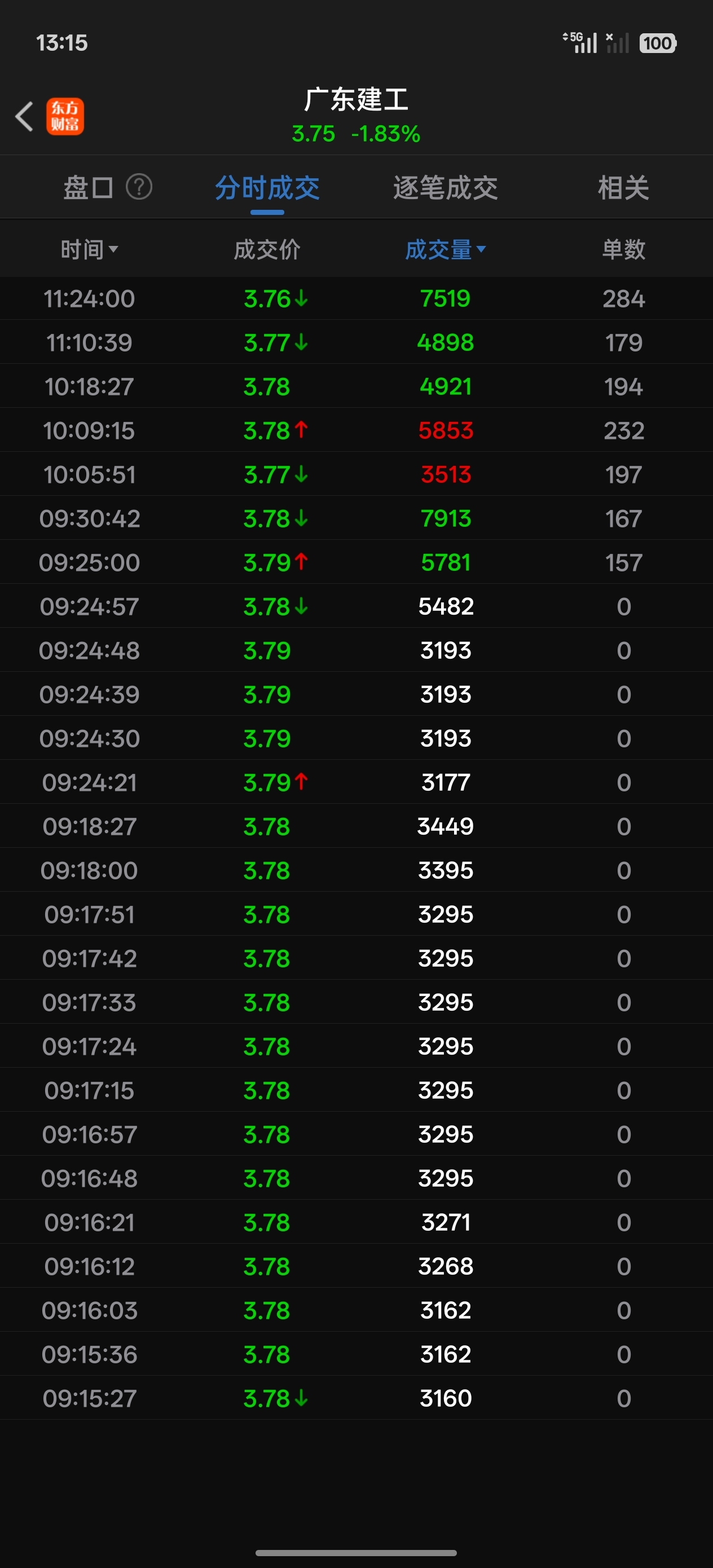This screenshot has width=713, height=1568.
Task: Tap order count 167
Action: pos(623,518)
